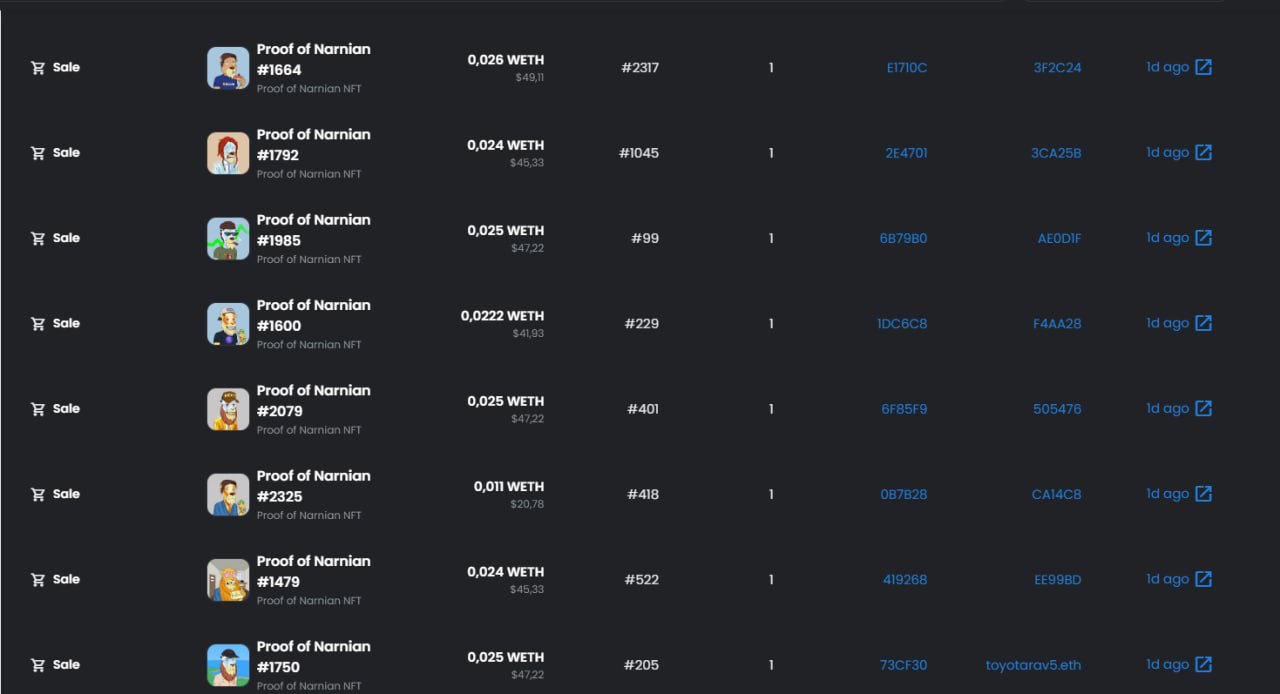This screenshot has height=694, width=1280.
Task: Open Proof of Narnian #1664 thumbnail
Action: point(228,68)
